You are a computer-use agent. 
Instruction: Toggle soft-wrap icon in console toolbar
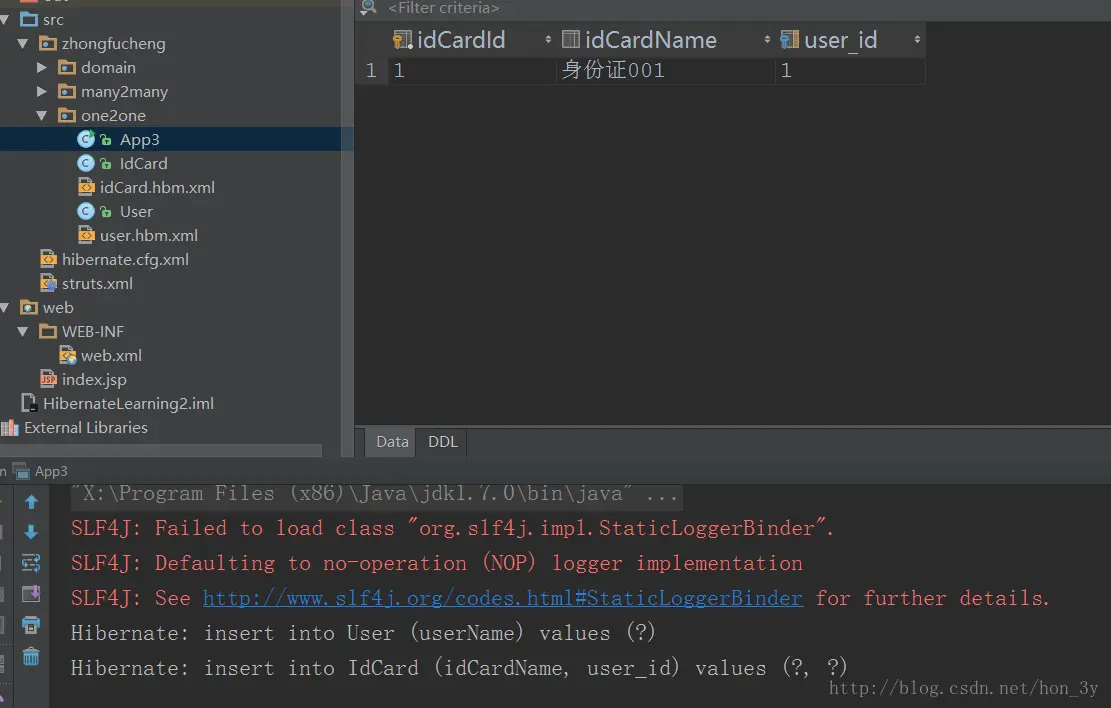point(31,563)
